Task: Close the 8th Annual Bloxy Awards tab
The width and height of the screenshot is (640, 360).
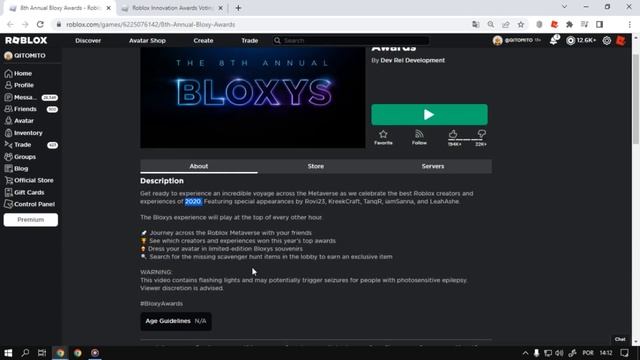Action: [109, 8]
